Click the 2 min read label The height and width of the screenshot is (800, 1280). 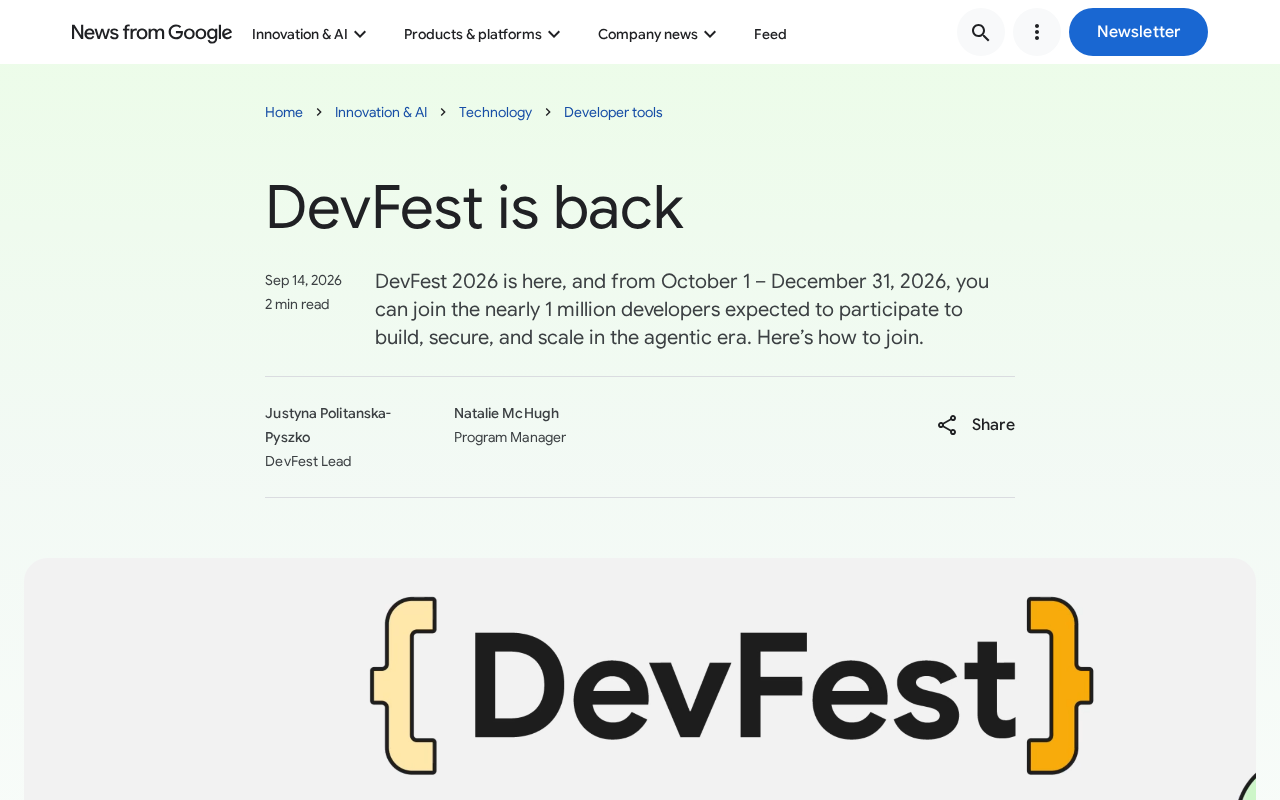(297, 304)
